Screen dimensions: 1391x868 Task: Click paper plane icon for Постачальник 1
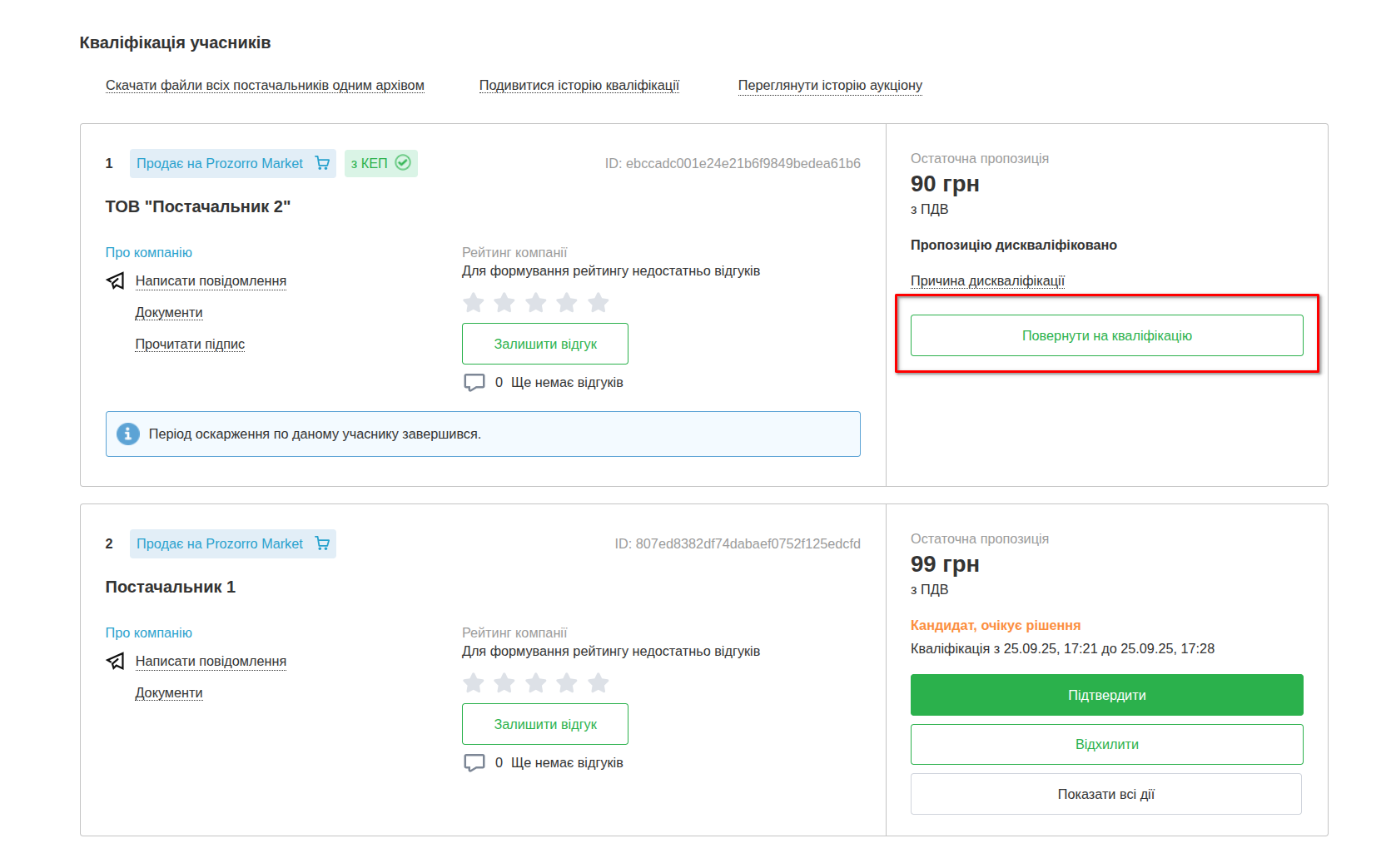[x=116, y=662]
